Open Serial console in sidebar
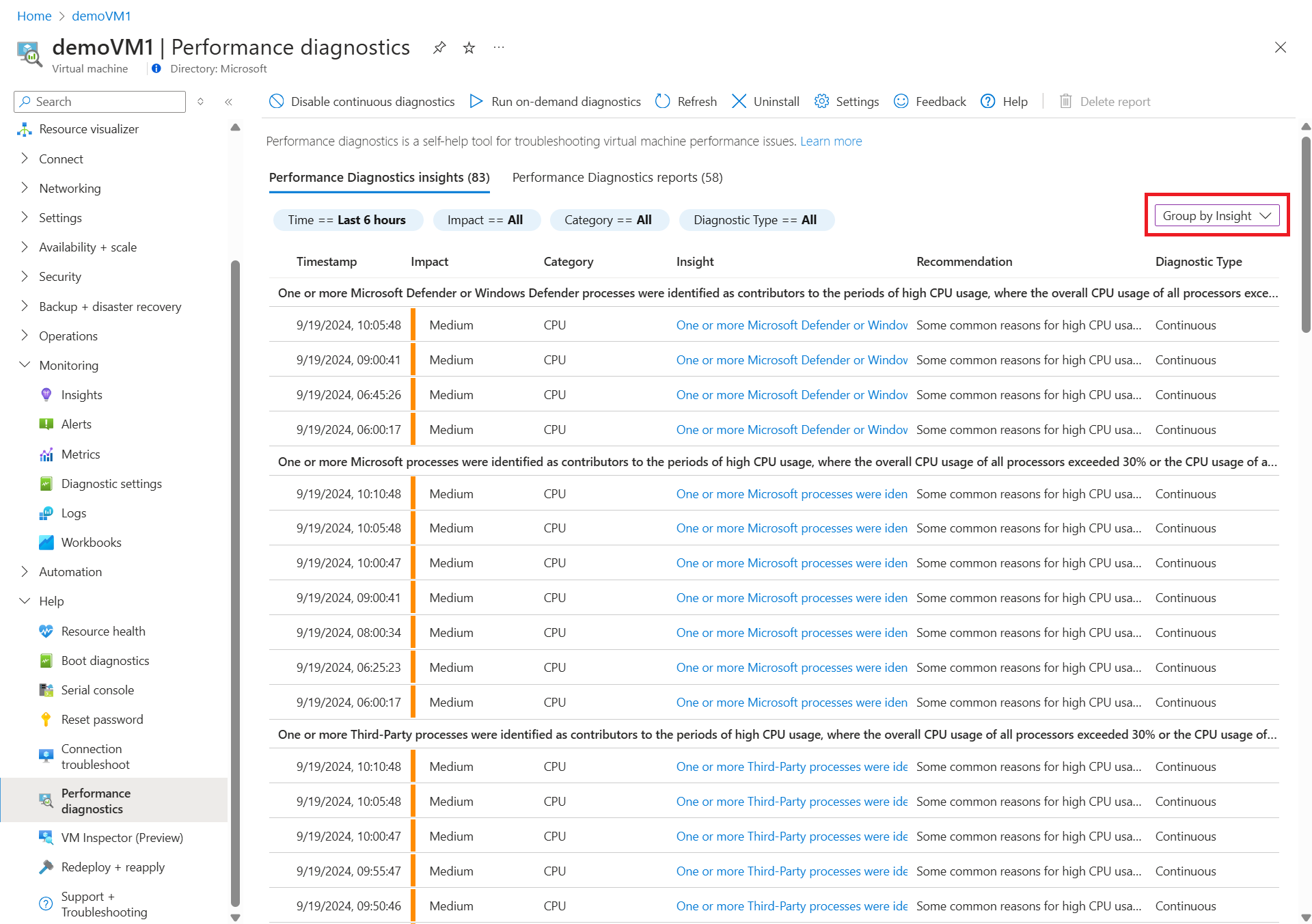The width and height of the screenshot is (1312, 924). pos(97,690)
